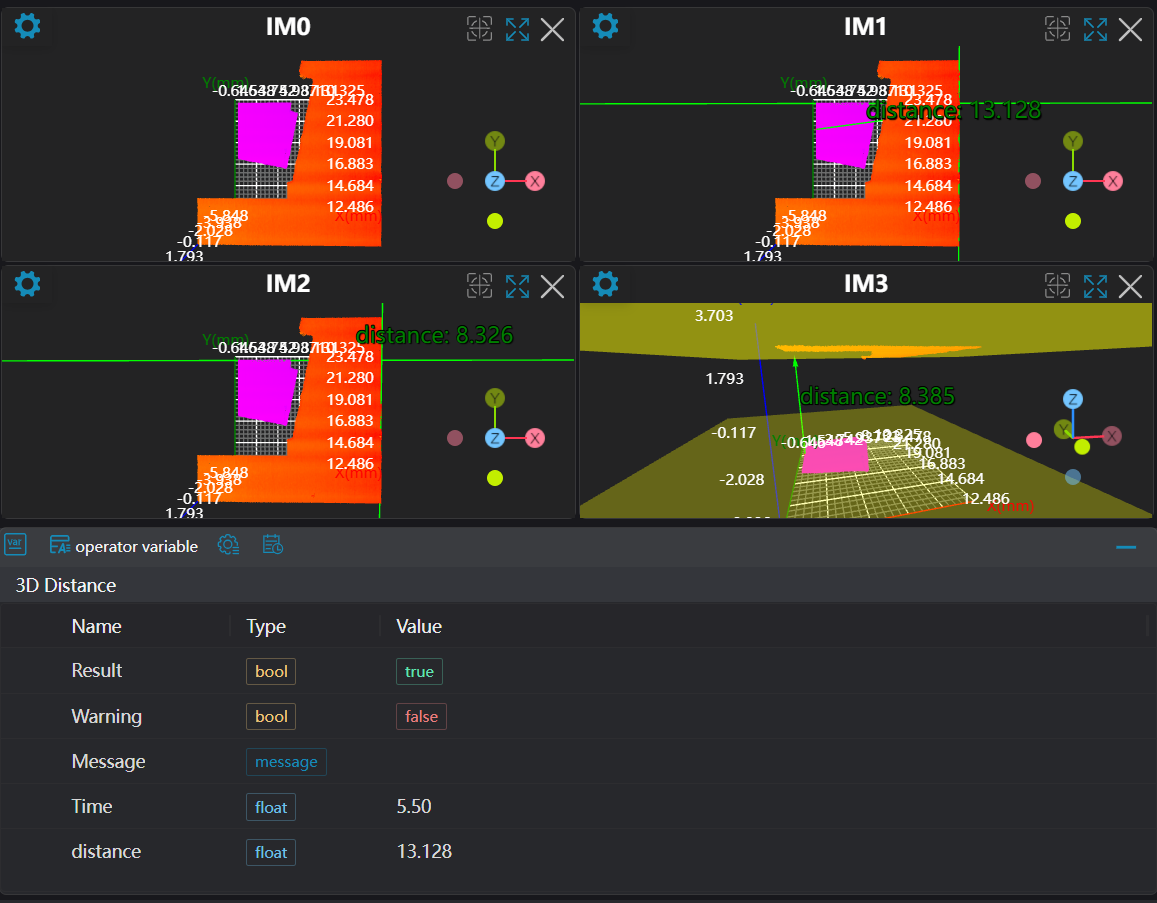Select Y axis on IM1 orientation gizmo
This screenshot has height=903, width=1157.
[x=1073, y=141]
